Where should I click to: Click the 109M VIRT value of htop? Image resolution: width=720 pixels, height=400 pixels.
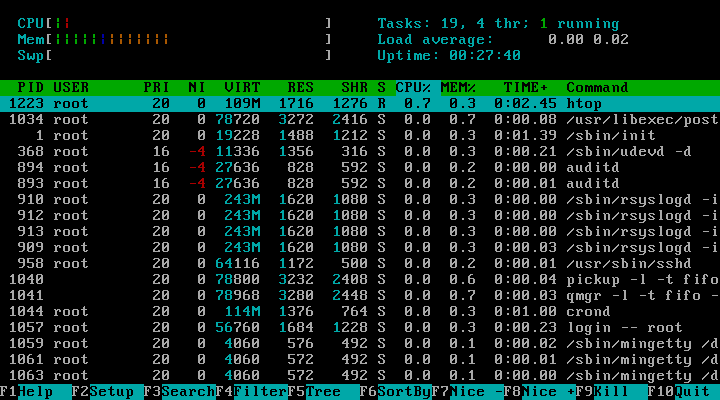coord(242,103)
